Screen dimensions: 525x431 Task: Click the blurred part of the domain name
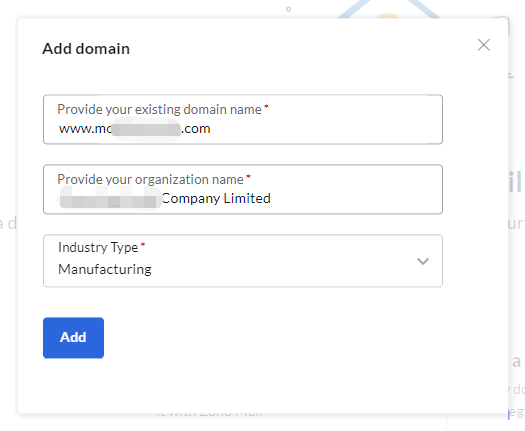[146, 129]
